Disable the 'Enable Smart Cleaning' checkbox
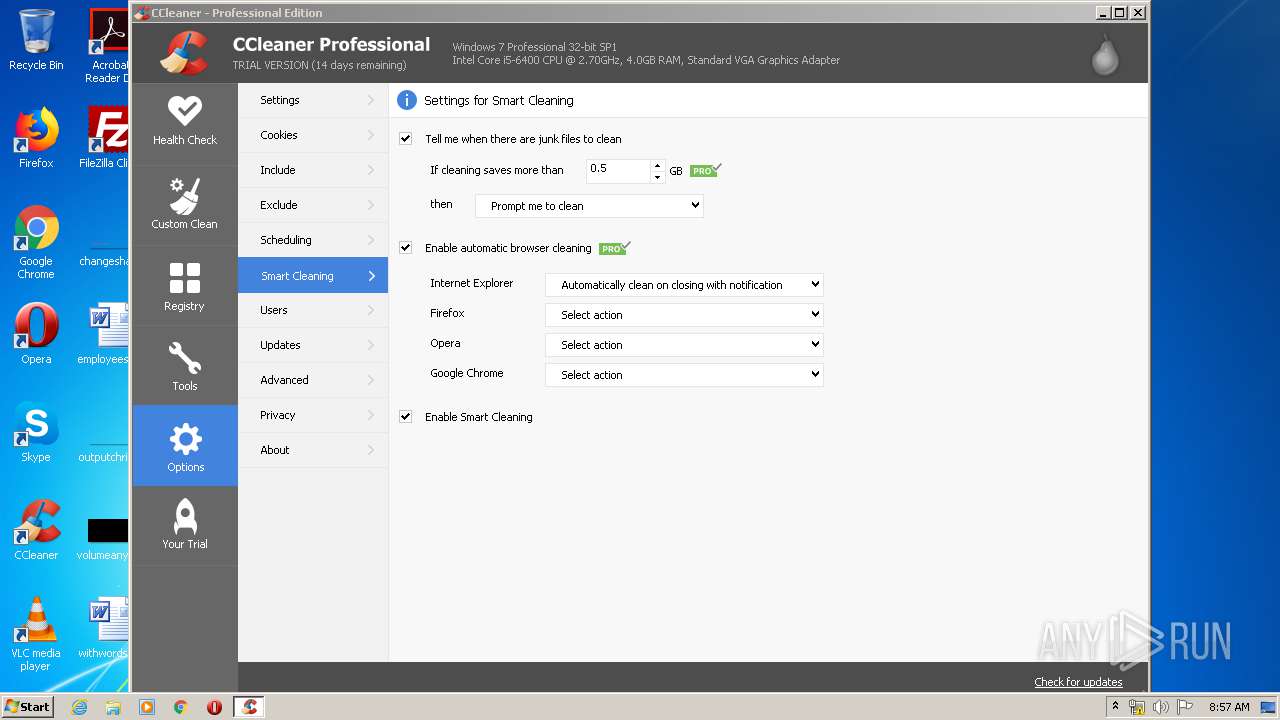 tap(405, 417)
